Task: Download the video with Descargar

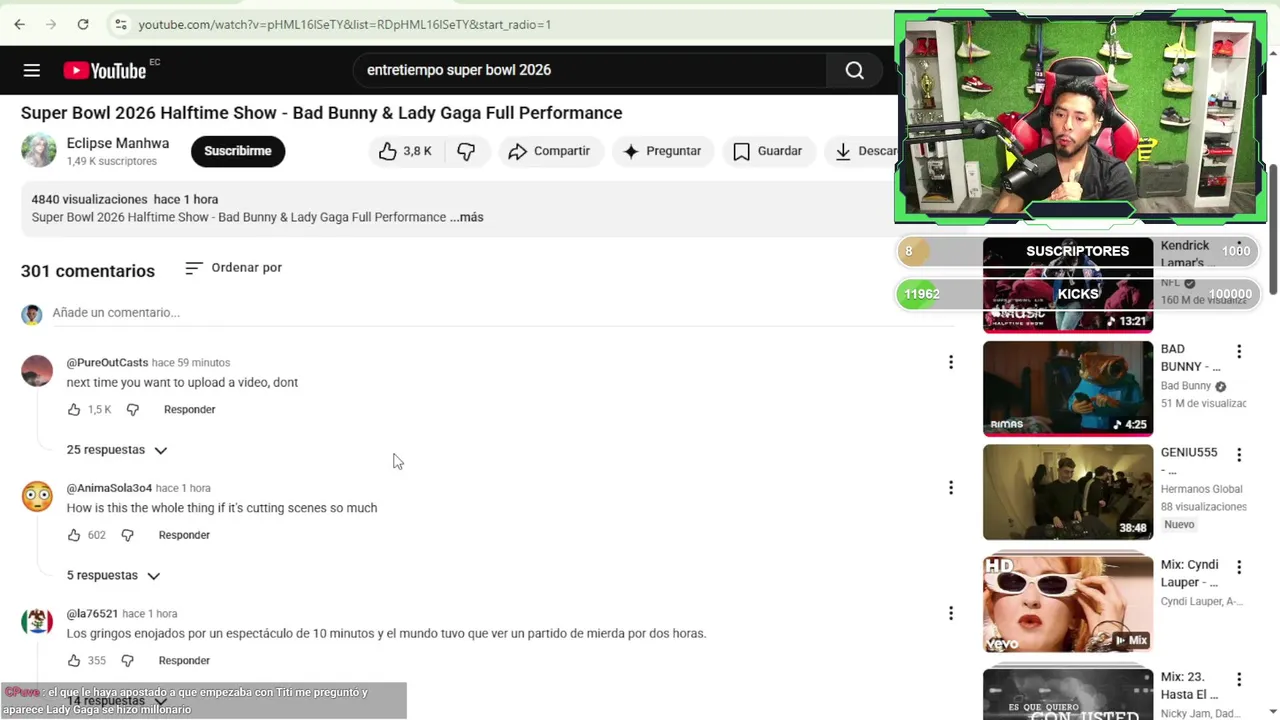Action: point(863,151)
